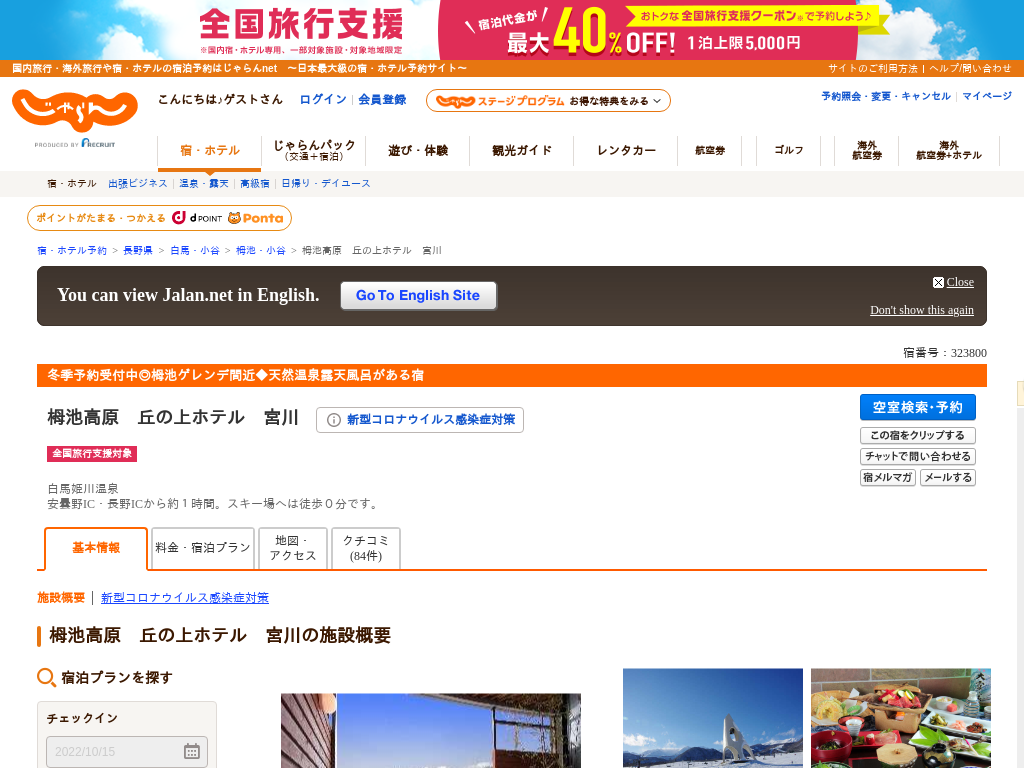Screen dimensions: 1024x768
Task: Click the dPOINT logo
Action: click(197, 218)
